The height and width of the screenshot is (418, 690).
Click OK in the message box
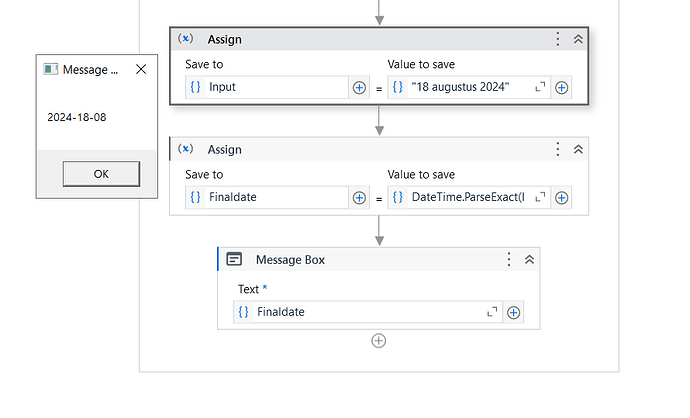(101, 174)
